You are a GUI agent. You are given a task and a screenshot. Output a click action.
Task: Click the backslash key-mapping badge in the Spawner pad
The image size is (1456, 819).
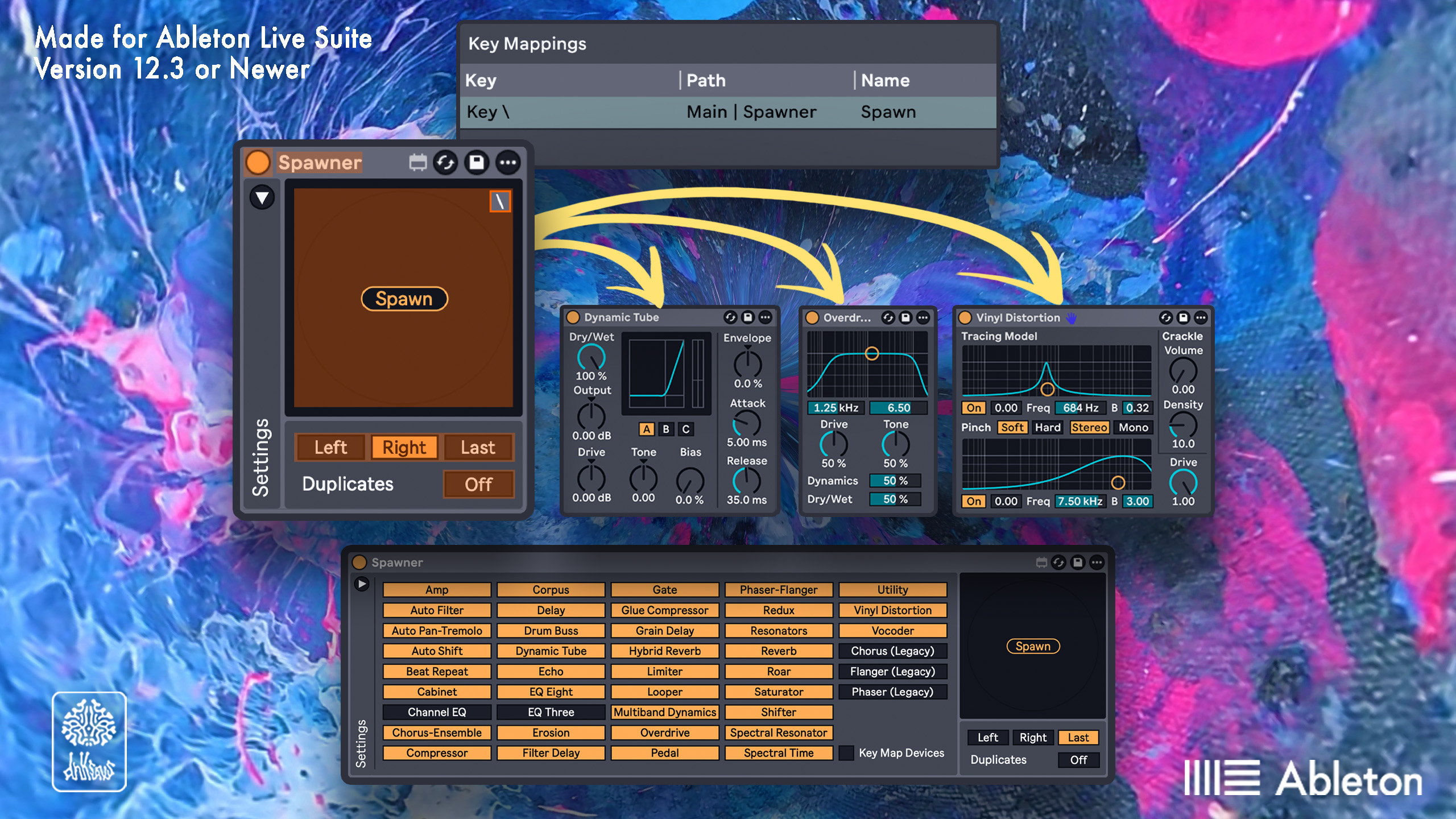coord(500,201)
